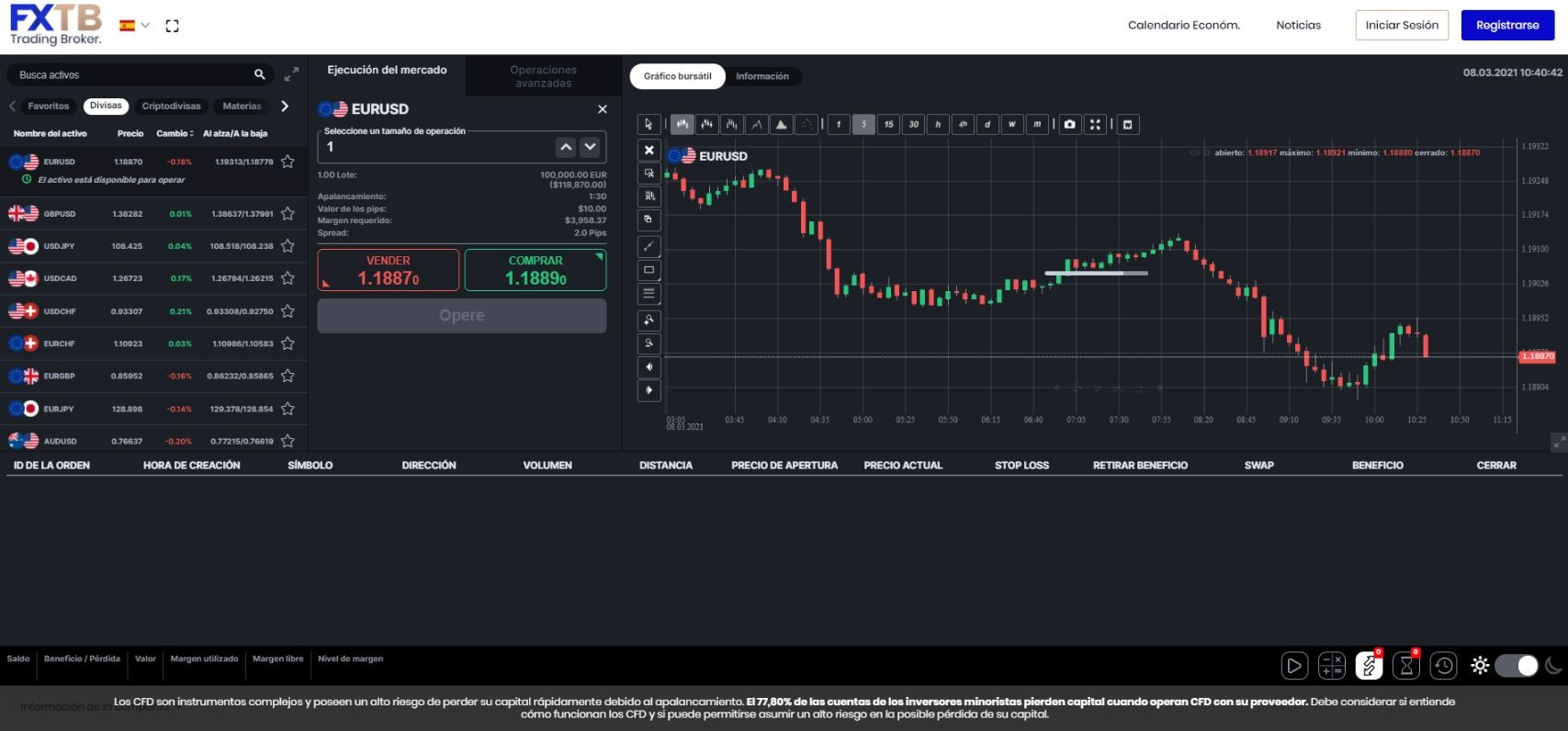The image size is (1568, 731).
Task: Expand the asset list panel
Action: [291, 74]
